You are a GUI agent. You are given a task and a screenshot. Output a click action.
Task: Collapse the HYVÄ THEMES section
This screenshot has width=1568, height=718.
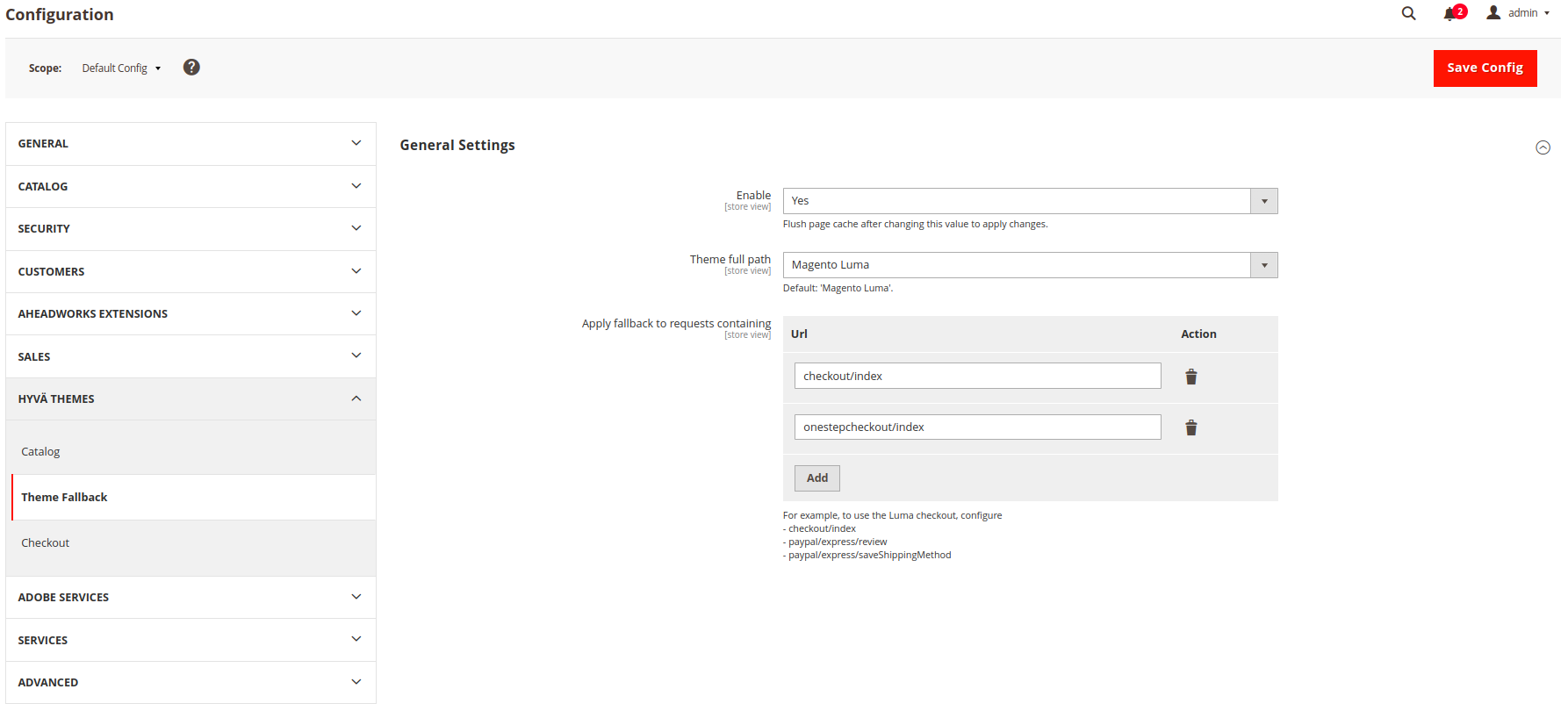[x=191, y=398]
